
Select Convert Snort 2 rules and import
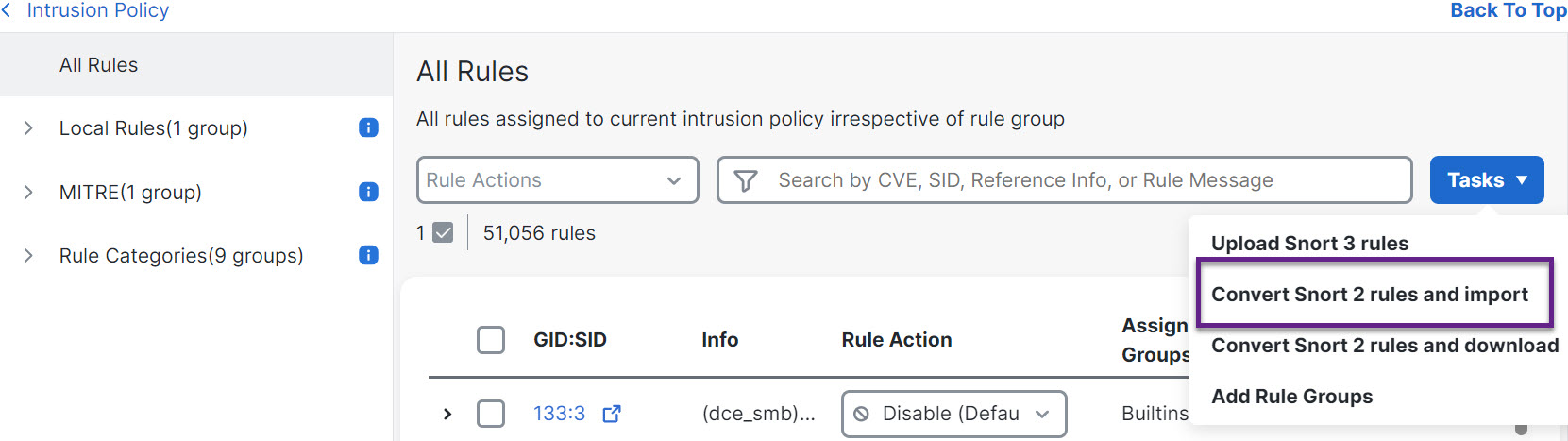pos(1369,295)
